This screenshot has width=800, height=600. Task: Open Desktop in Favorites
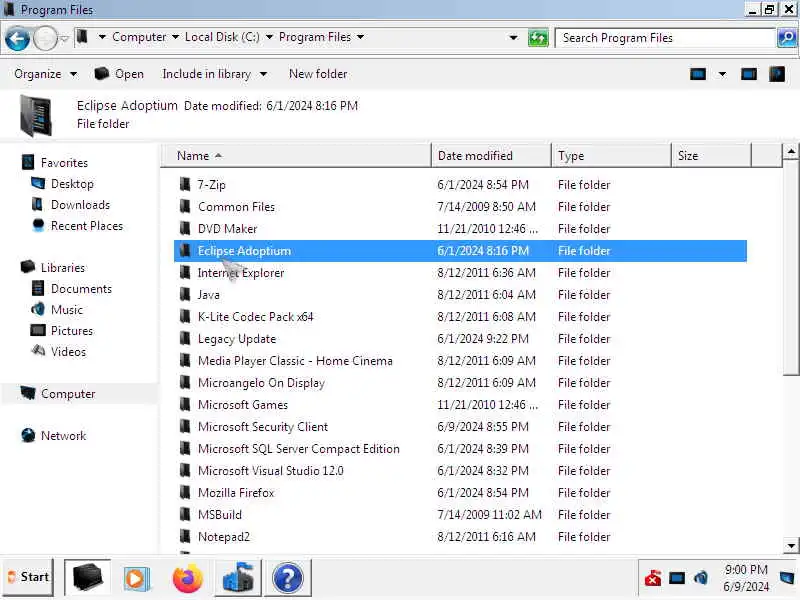pyautogui.click(x=62, y=184)
